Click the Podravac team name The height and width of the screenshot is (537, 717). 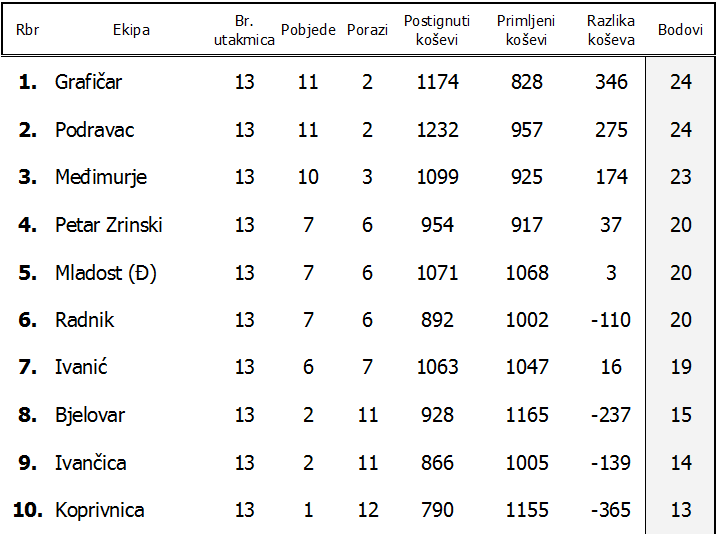click(94, 130)
